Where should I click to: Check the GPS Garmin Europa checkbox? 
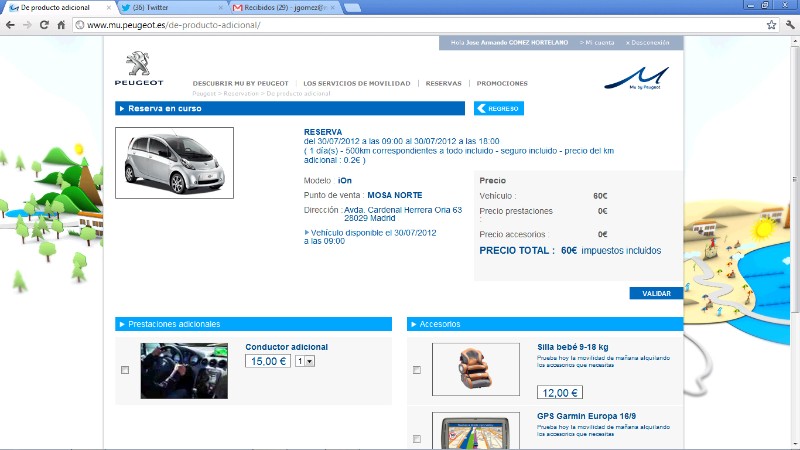(417, 439)
